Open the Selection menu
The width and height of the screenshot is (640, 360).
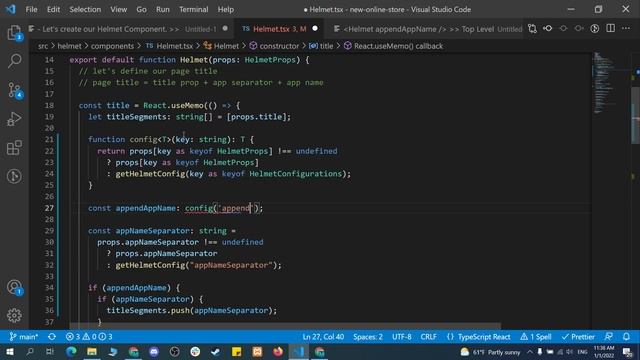coord(85,9)
